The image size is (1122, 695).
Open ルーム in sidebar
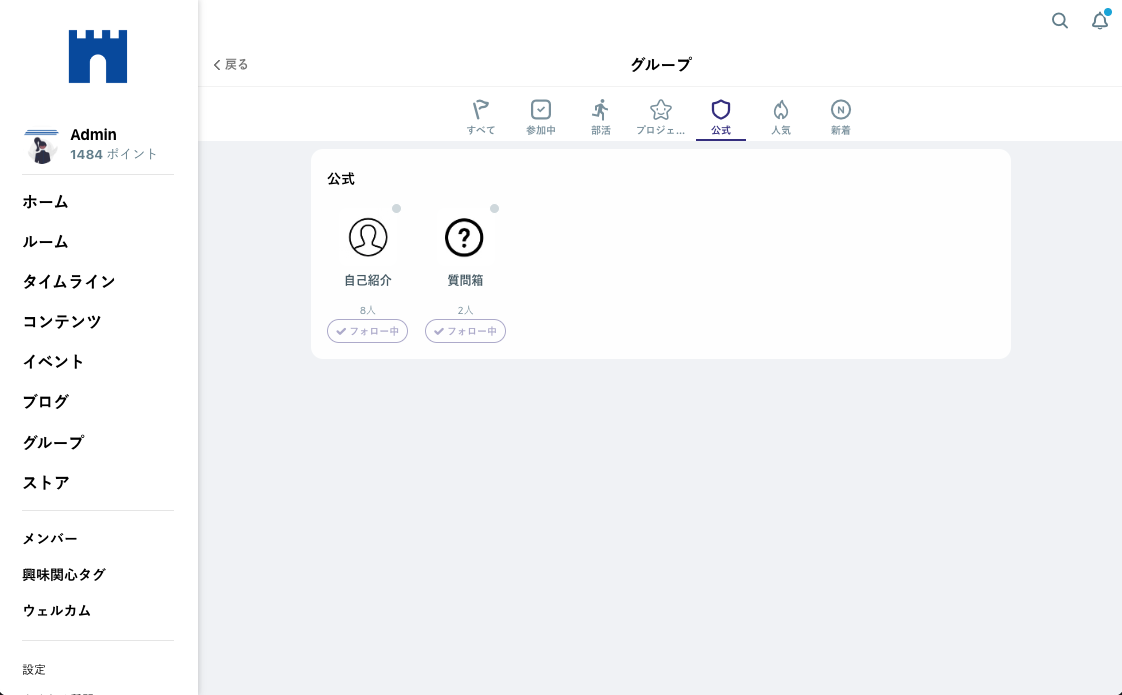[x=45, y=242]
